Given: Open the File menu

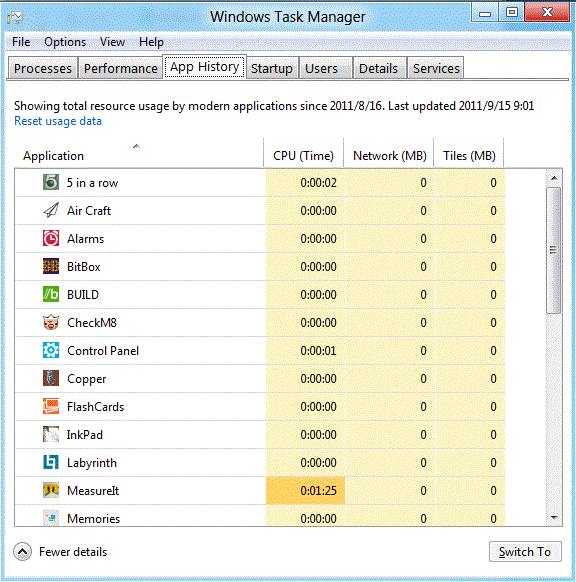Looking at the screenshot, I should pos(21,42).
